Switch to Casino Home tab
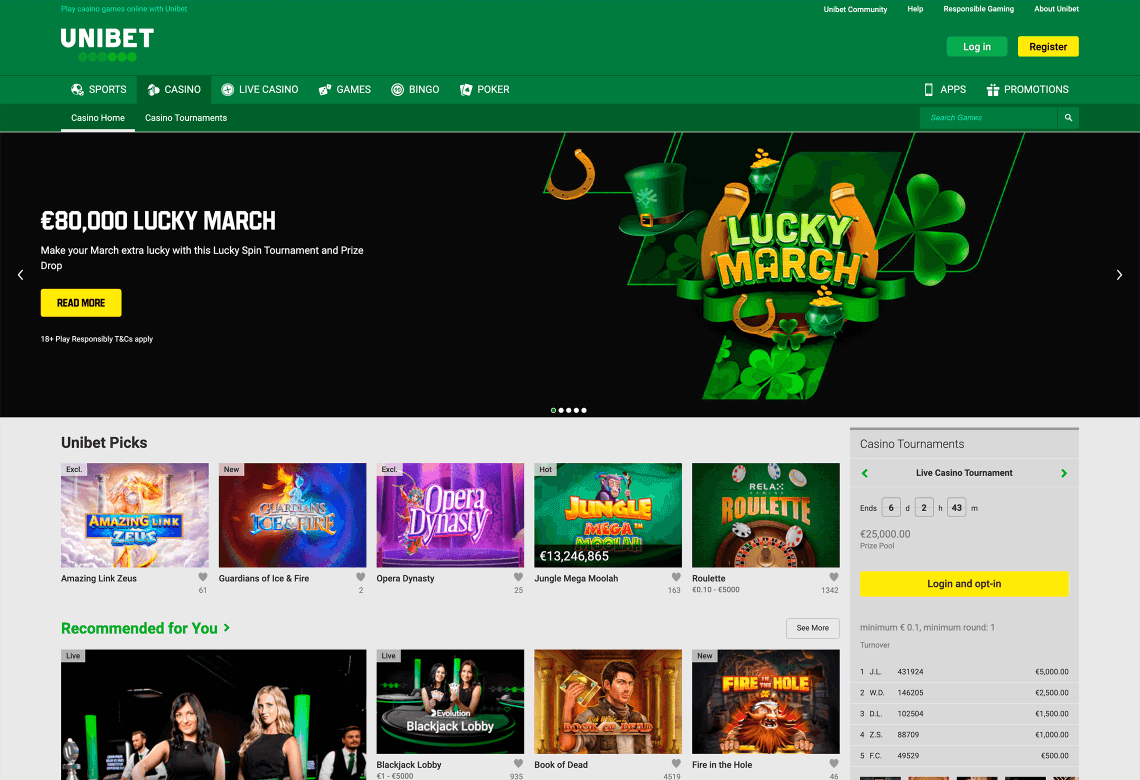 (98, 118)
